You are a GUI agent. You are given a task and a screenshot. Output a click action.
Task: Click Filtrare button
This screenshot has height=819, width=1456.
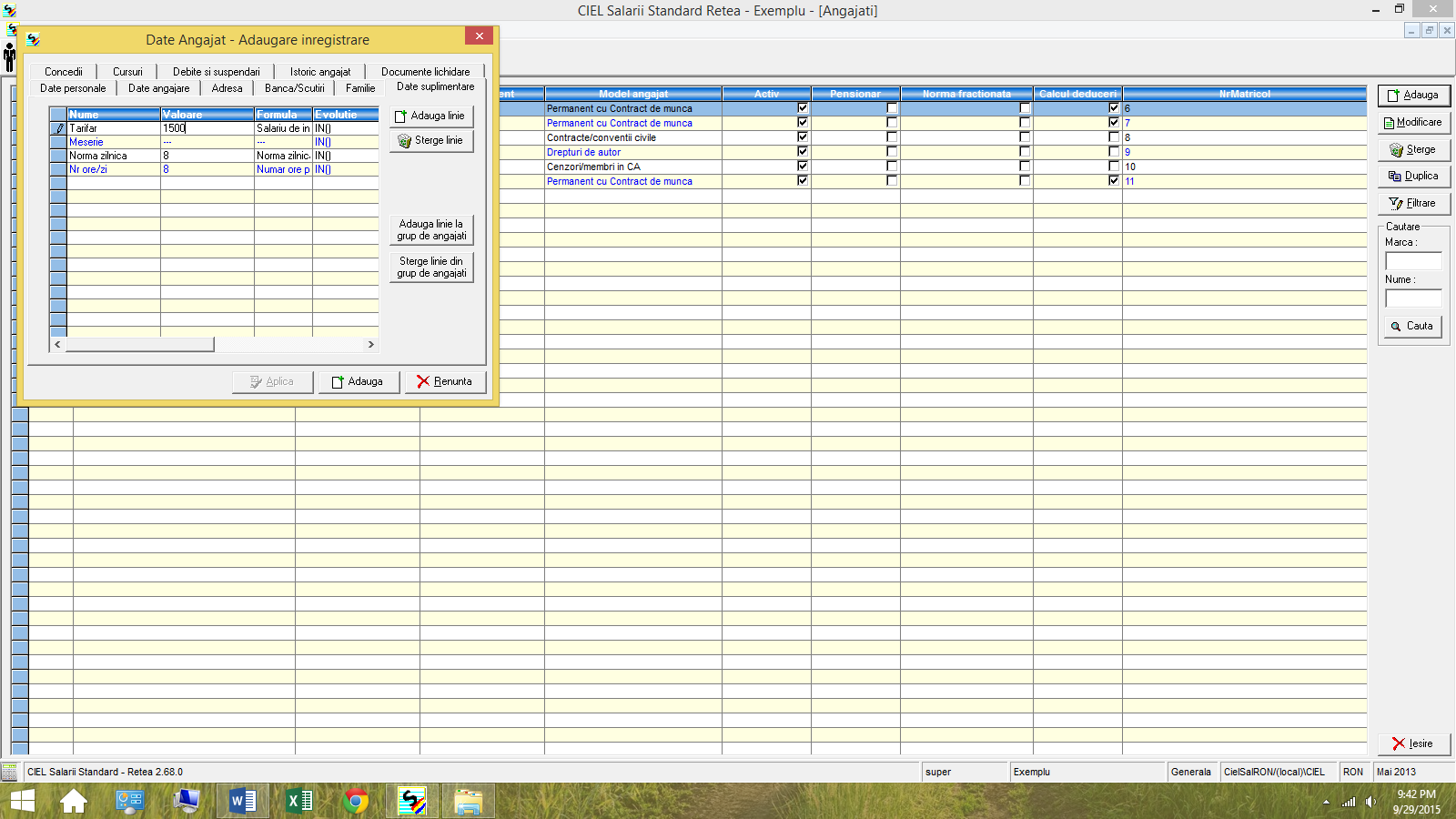click(1413, 203)
